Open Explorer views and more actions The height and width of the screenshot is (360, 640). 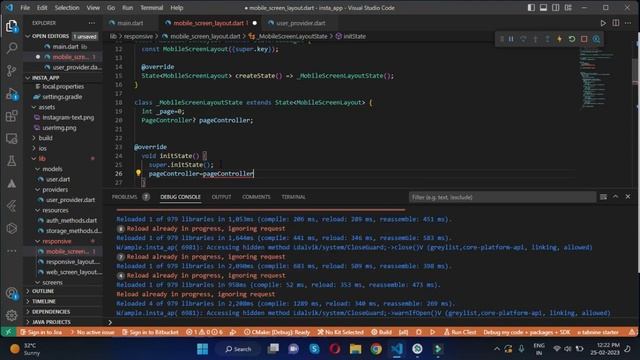91,23
